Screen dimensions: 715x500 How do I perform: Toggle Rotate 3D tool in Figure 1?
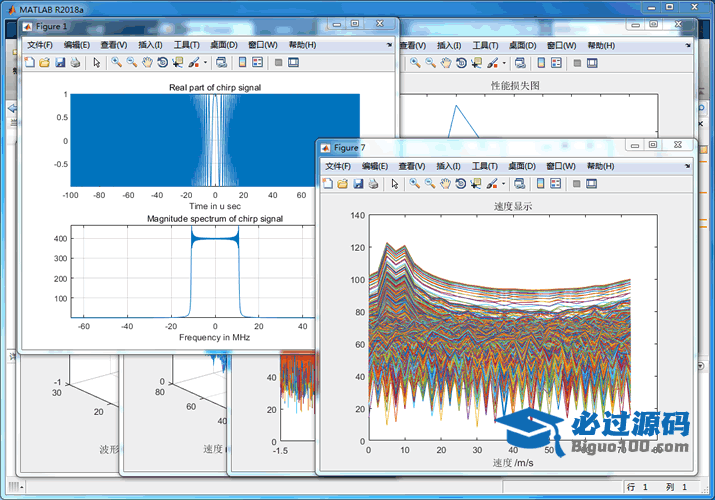[x=162, y=62]
